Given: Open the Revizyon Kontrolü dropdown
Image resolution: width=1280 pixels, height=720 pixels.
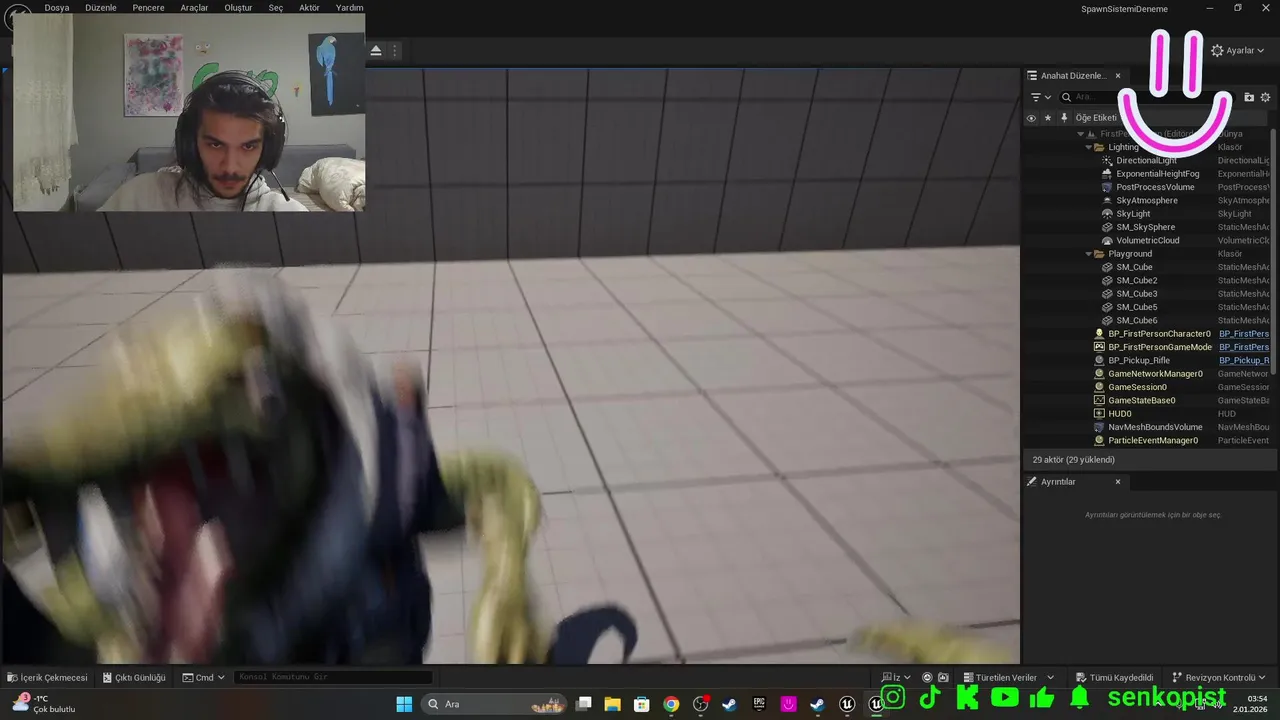Looking at the screenshot, I should pyautogui.click(x=1219, y=677).
